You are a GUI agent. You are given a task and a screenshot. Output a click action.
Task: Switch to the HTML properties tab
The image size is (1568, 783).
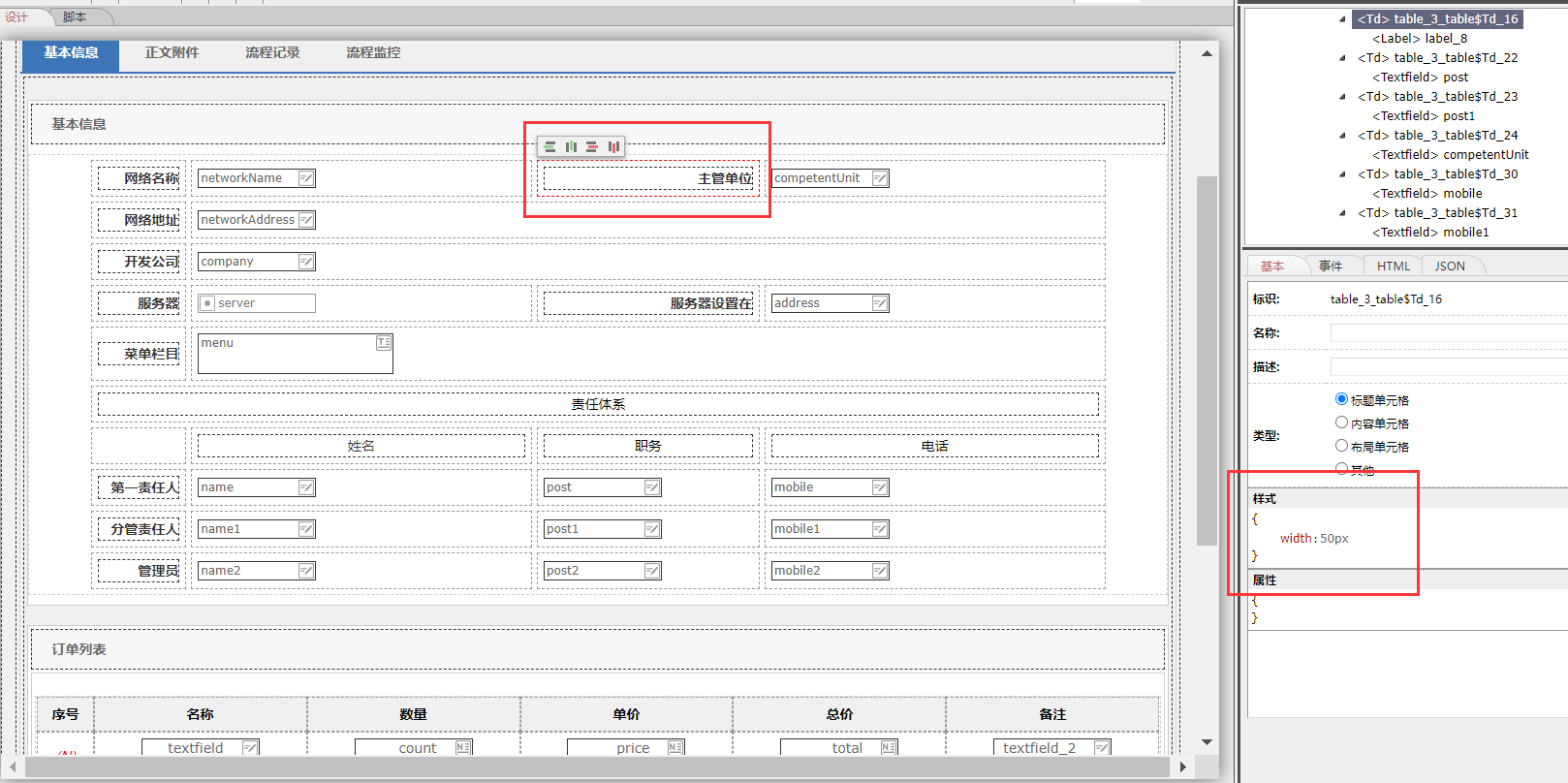[1394, 266]
